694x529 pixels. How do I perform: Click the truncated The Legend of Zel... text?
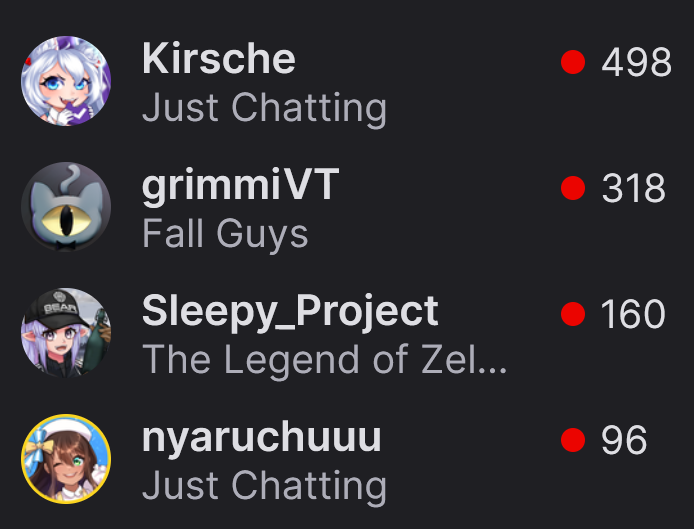(324, 360)
